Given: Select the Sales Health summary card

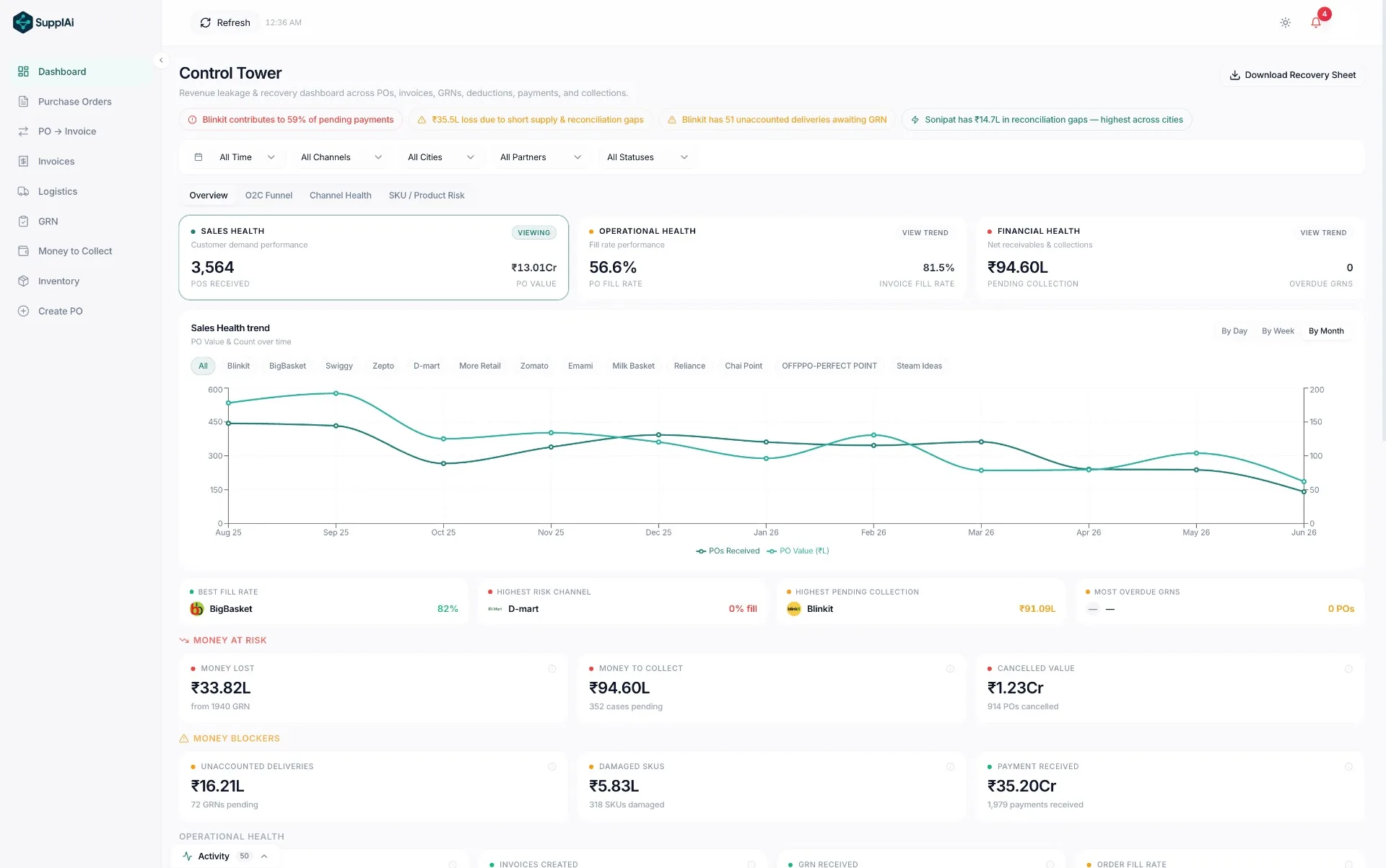Looking at the screenshot, I should pyautogui.click(x=373, y=258).
